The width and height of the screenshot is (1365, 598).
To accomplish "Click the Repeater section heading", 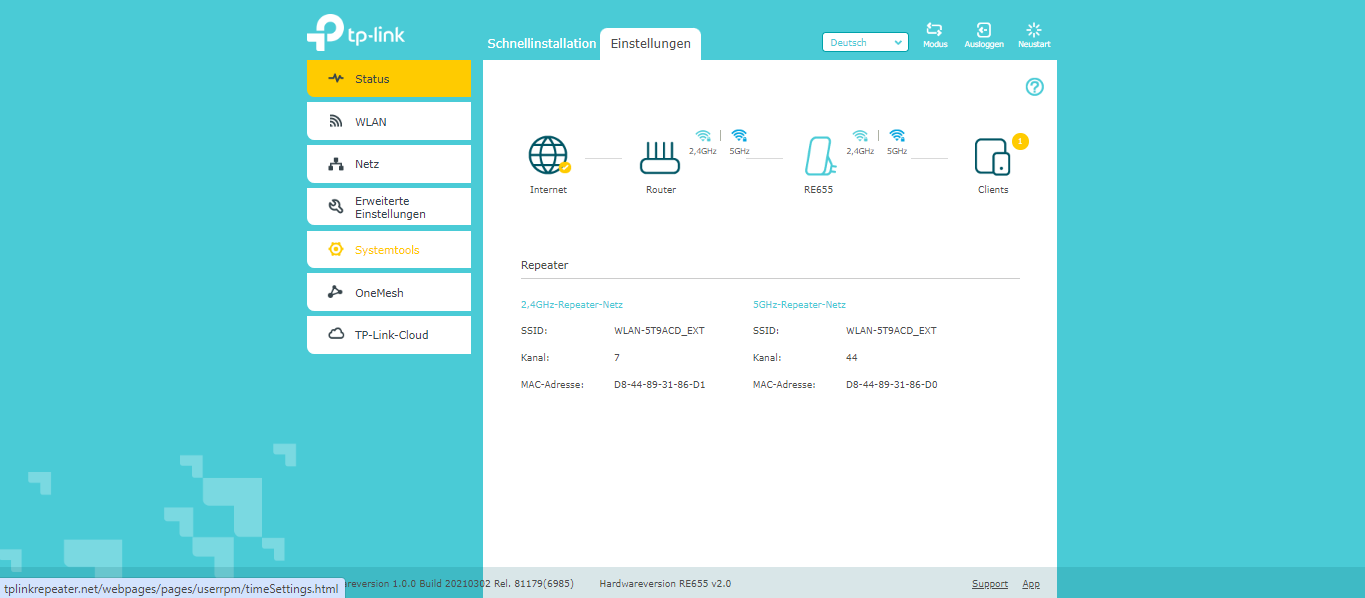I will pos(544,266).
